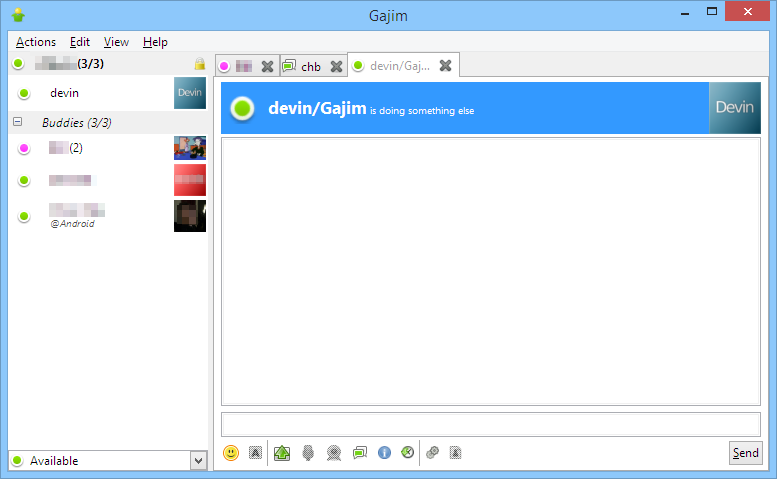Screen dimensions: 777x479
Task: Click the cartoon avatar of buddy (2)
Action: [190, 148]
